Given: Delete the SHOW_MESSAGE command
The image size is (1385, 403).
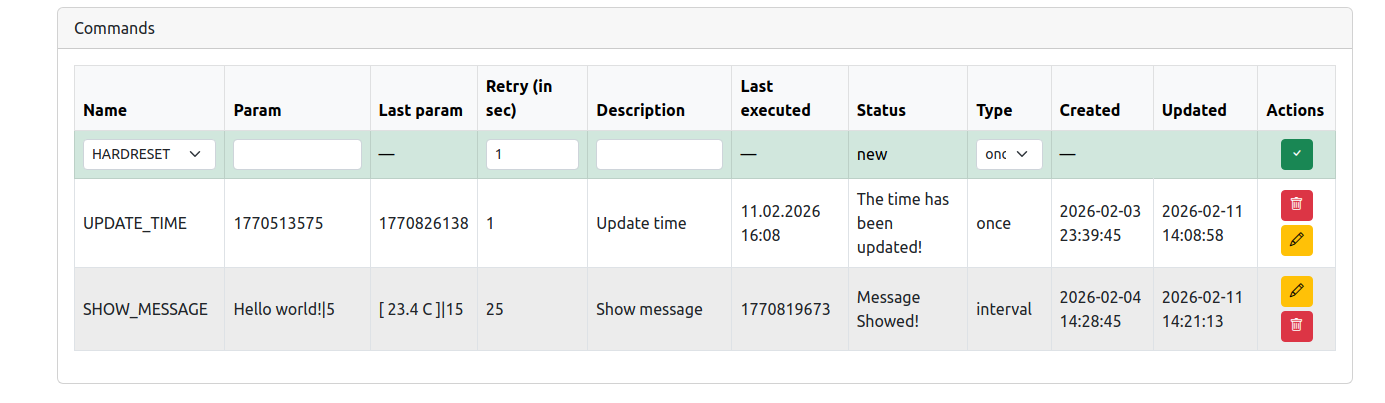Looking at the screenshot, I should tap(1296, 326).
